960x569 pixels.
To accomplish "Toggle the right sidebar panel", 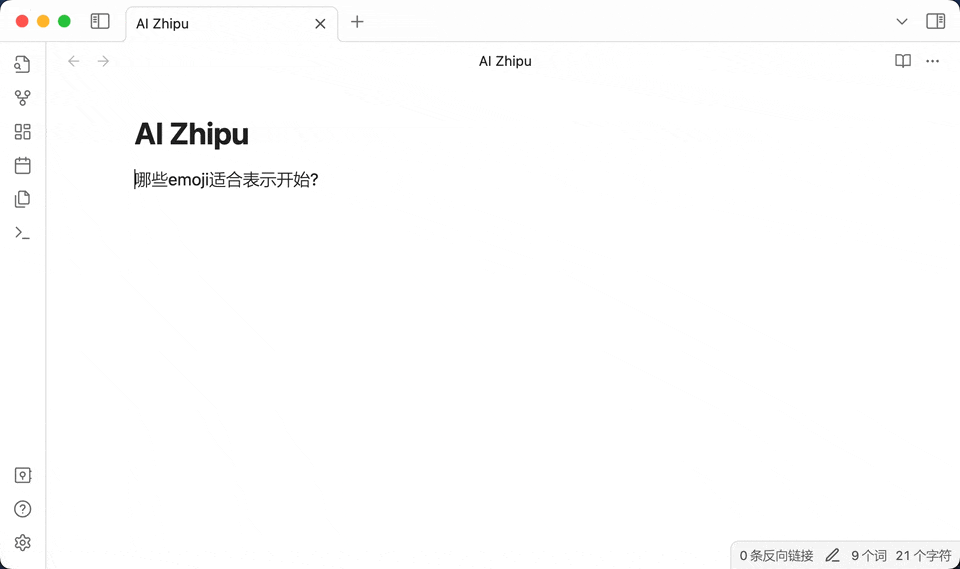I will click(936, 21).
